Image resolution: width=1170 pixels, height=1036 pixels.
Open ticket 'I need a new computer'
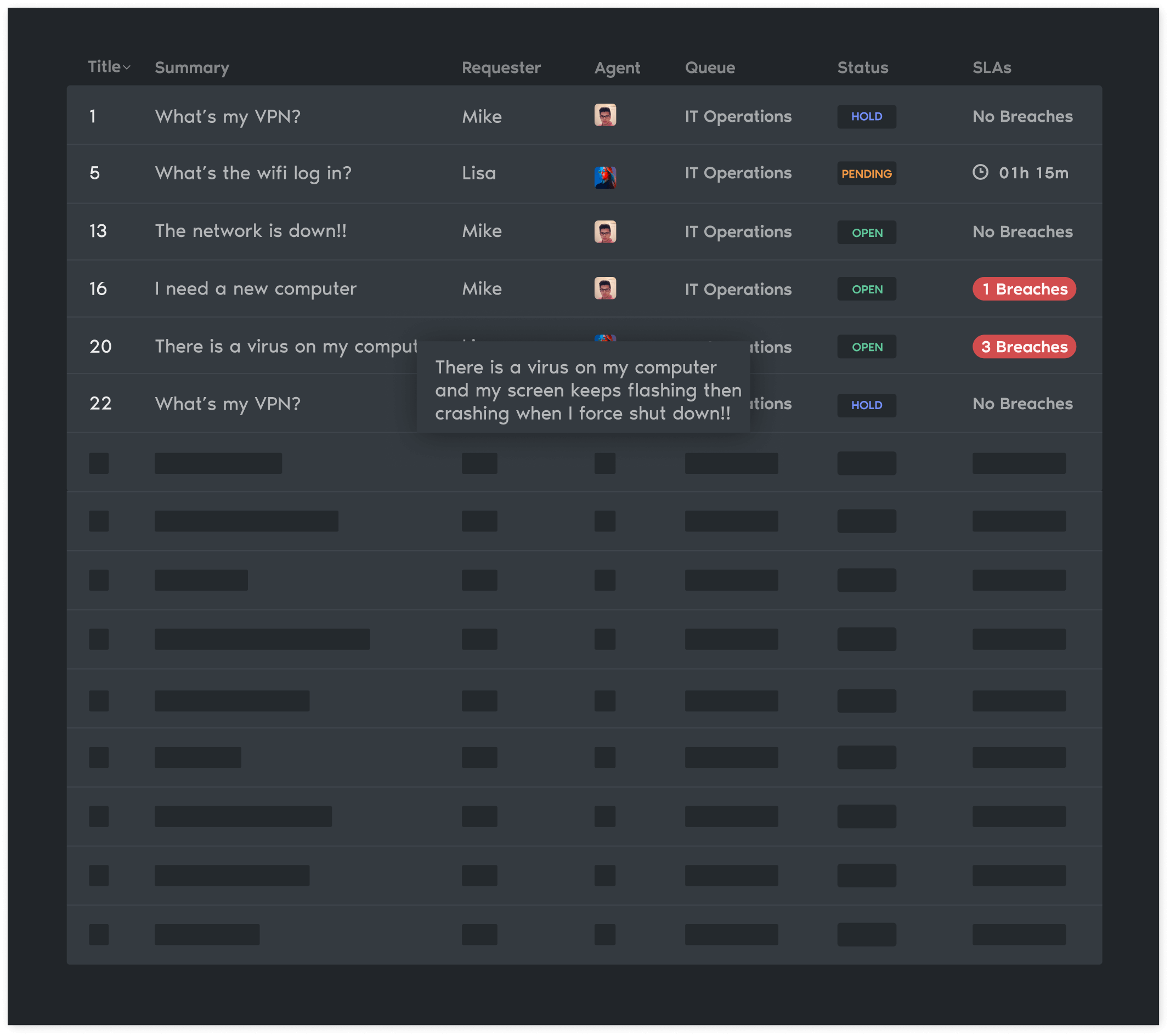255,289
